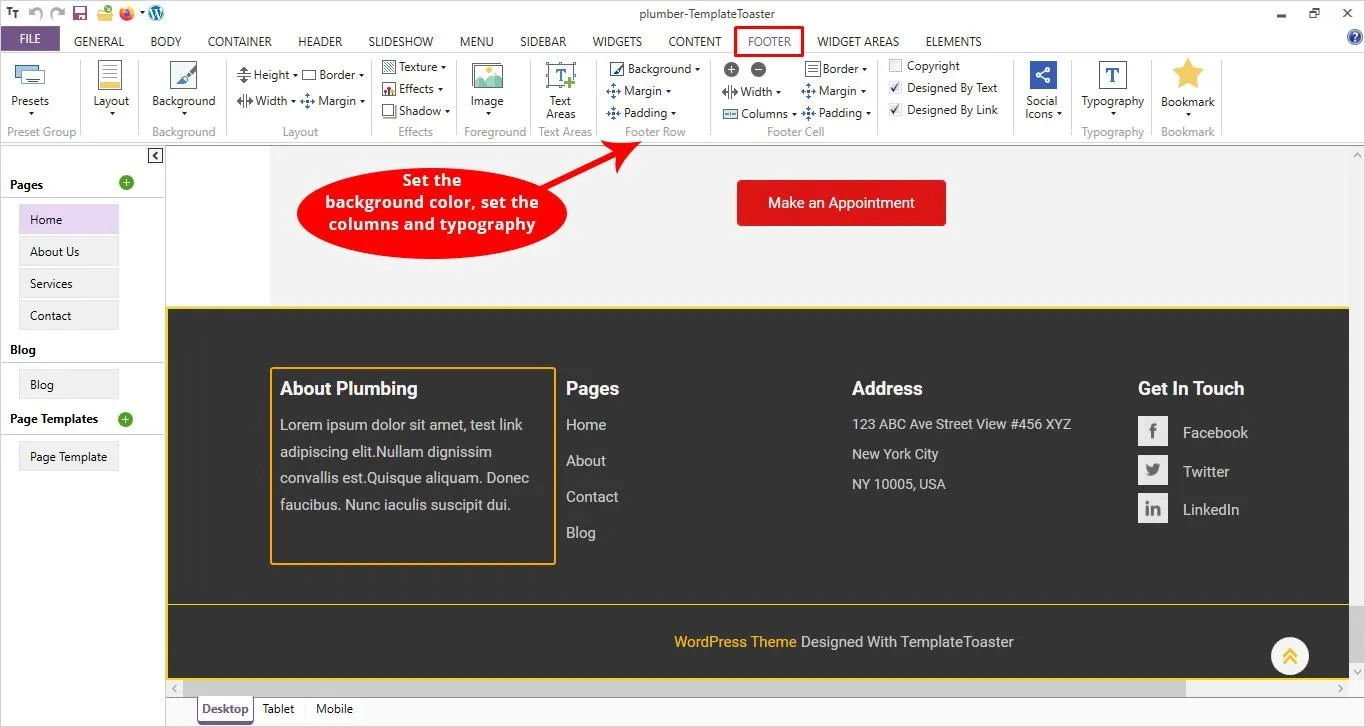Switch to the HEADER ribbon tab
Viewport: 1365px width, 727px height.
[319, 41]
